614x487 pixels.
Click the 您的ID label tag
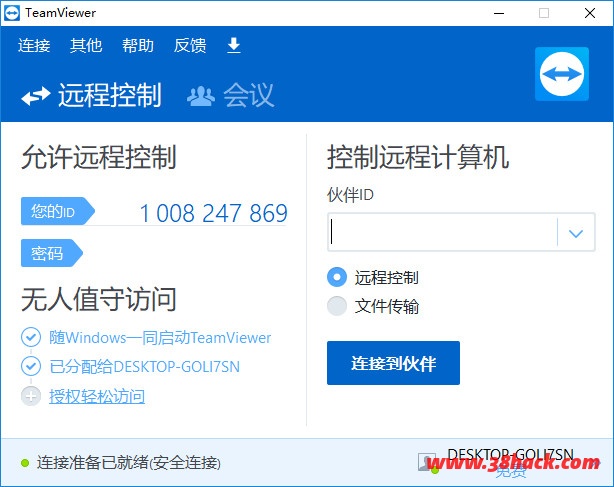pos(58,211)
